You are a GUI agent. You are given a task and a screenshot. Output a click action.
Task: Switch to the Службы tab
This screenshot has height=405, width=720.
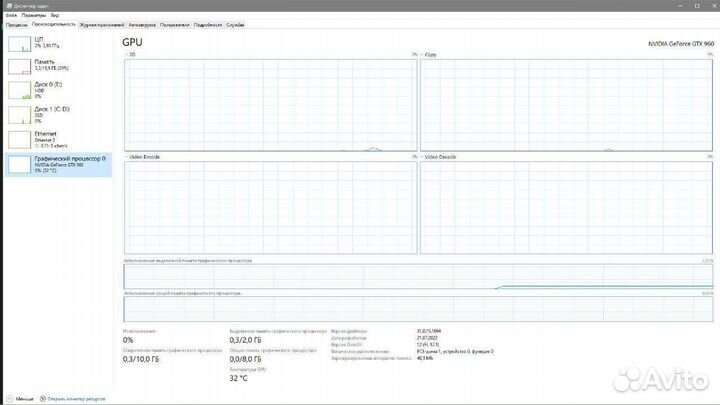click(235, 24)
